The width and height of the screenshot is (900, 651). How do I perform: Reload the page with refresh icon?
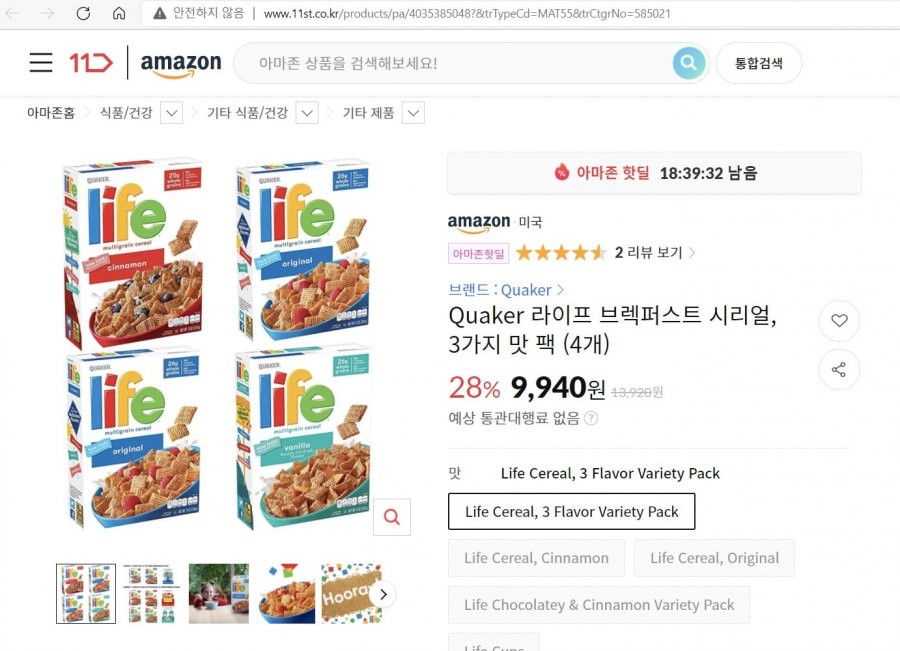83,13
